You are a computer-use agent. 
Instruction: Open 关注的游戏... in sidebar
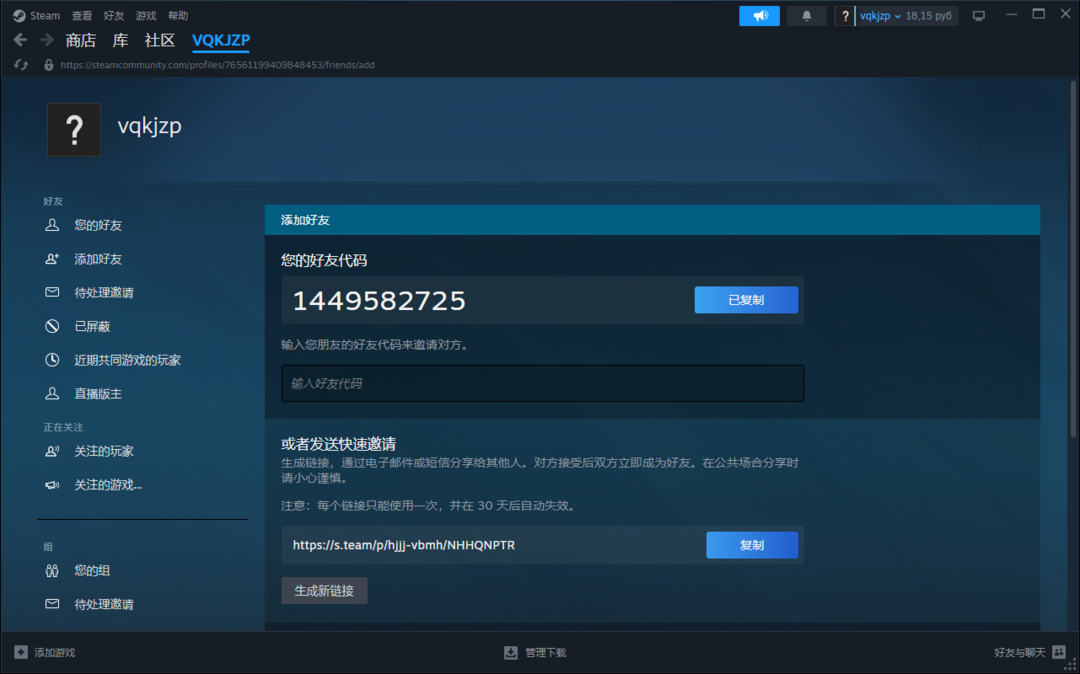108,485
